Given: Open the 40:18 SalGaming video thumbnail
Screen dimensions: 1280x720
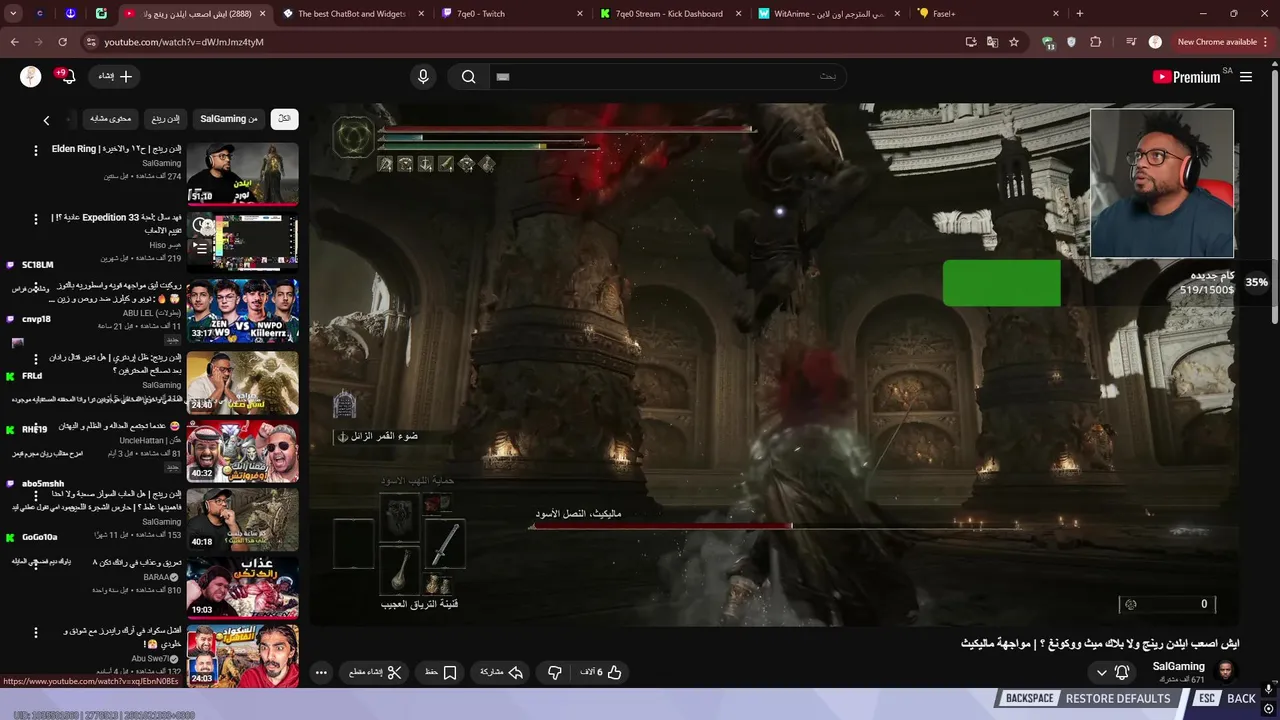Looking at the screenshot, I should 242,518.
